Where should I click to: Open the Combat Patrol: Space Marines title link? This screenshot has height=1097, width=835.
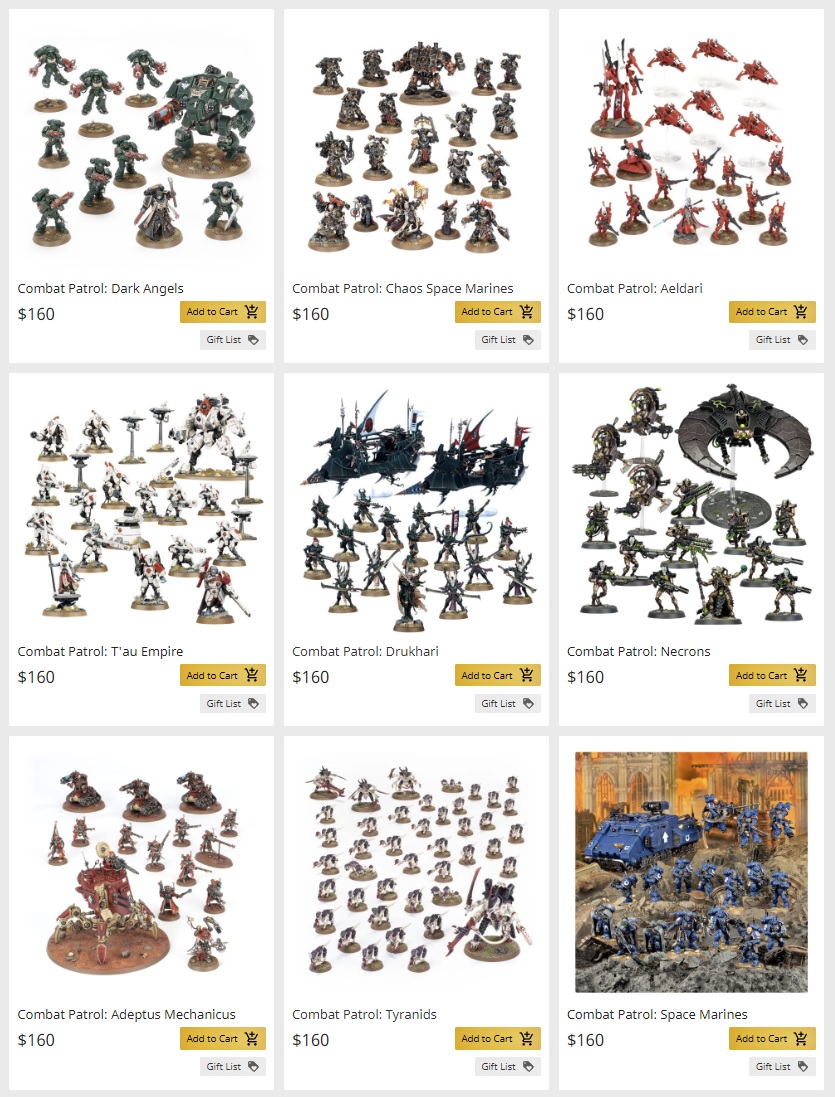coord(657,1014)
